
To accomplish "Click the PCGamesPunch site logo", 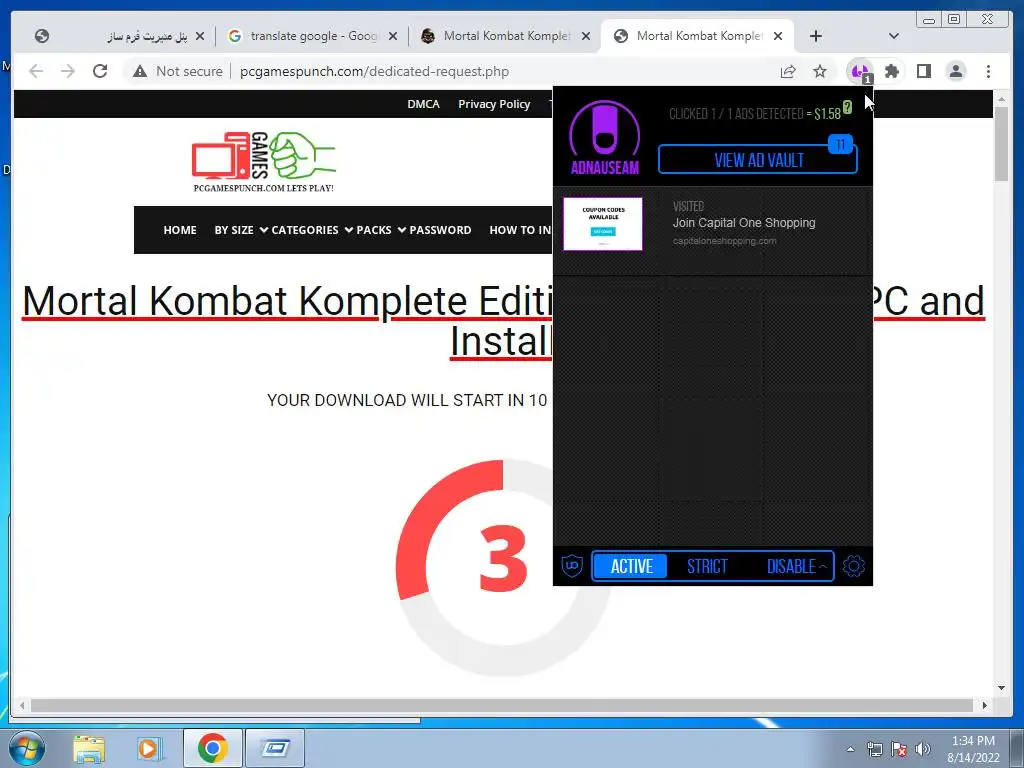I will pyautogui.click(x=264, y=161).
